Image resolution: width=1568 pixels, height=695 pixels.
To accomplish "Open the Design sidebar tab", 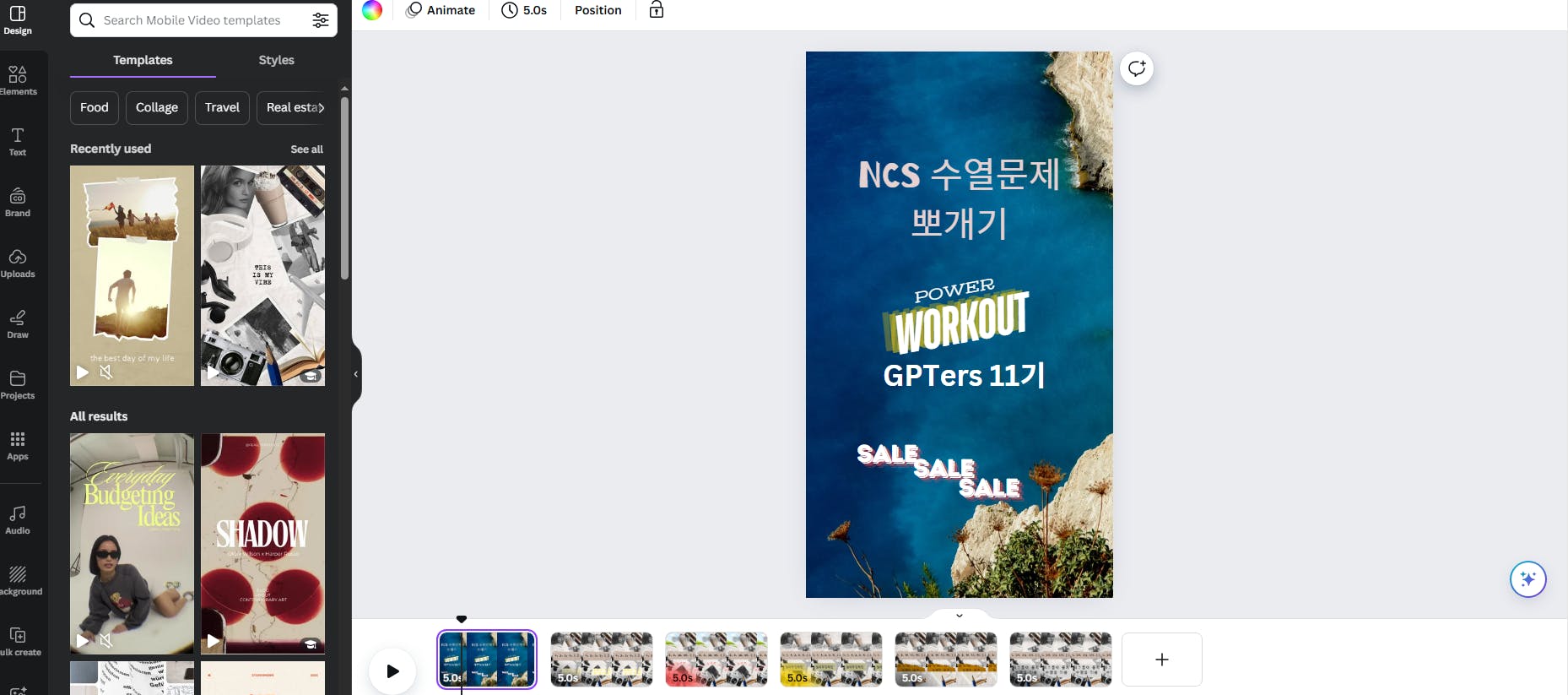I will pyautogui.click(x=18, y=19).
